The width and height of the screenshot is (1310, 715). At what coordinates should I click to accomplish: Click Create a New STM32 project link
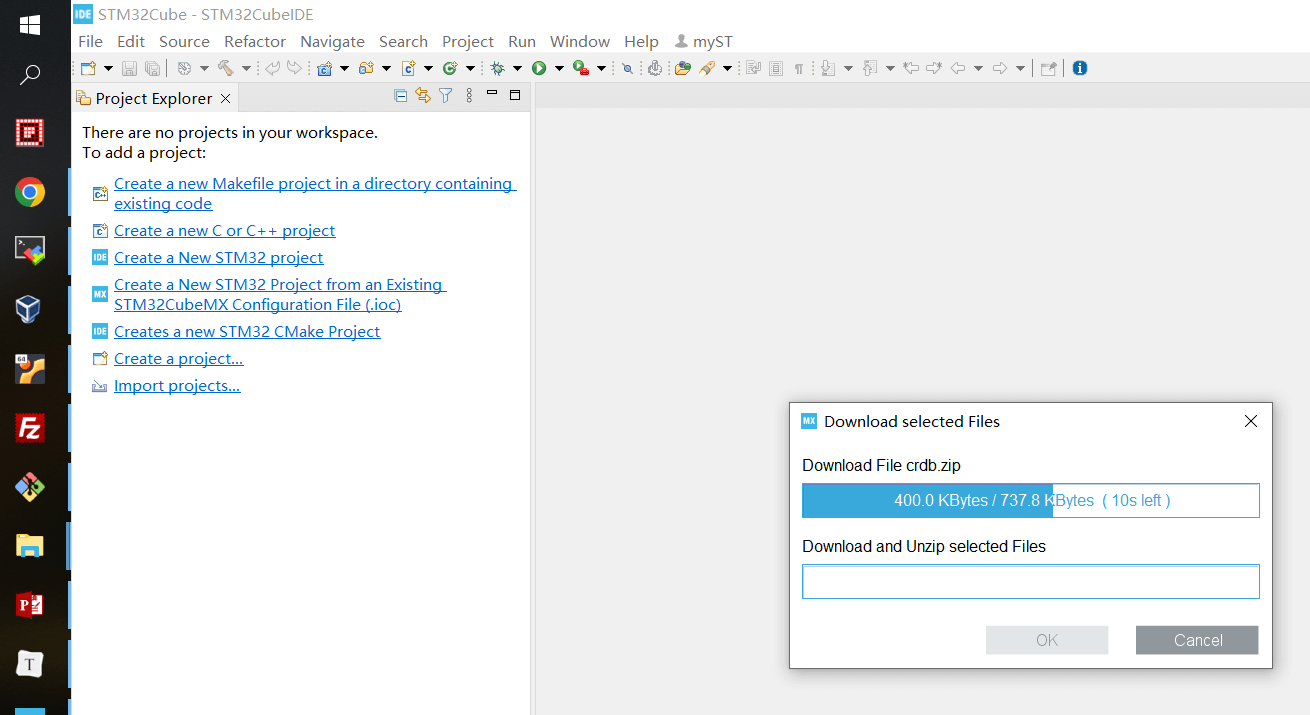tap(218, 257)
